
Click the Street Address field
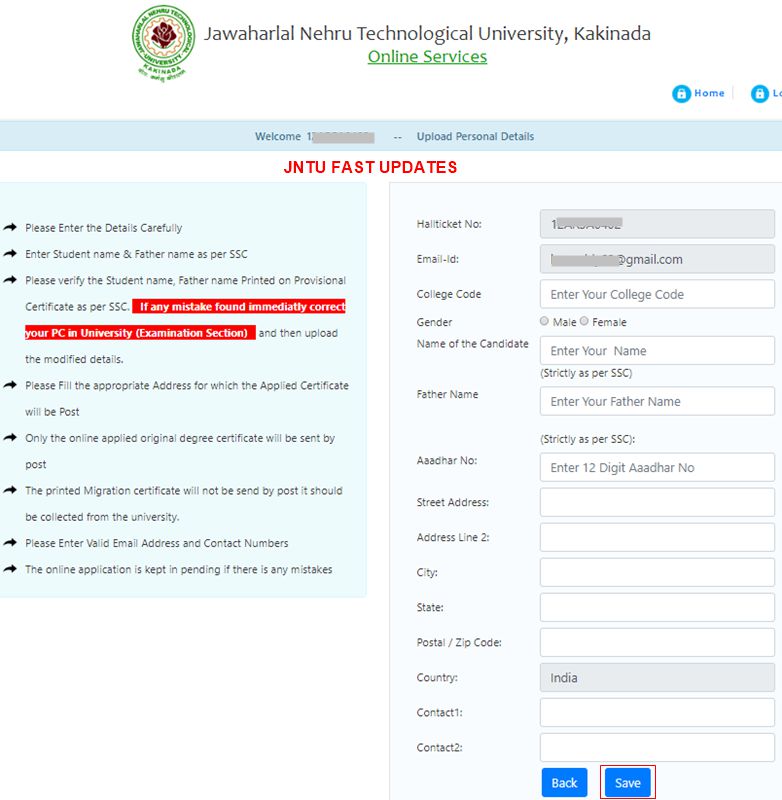tap(657, 502)
